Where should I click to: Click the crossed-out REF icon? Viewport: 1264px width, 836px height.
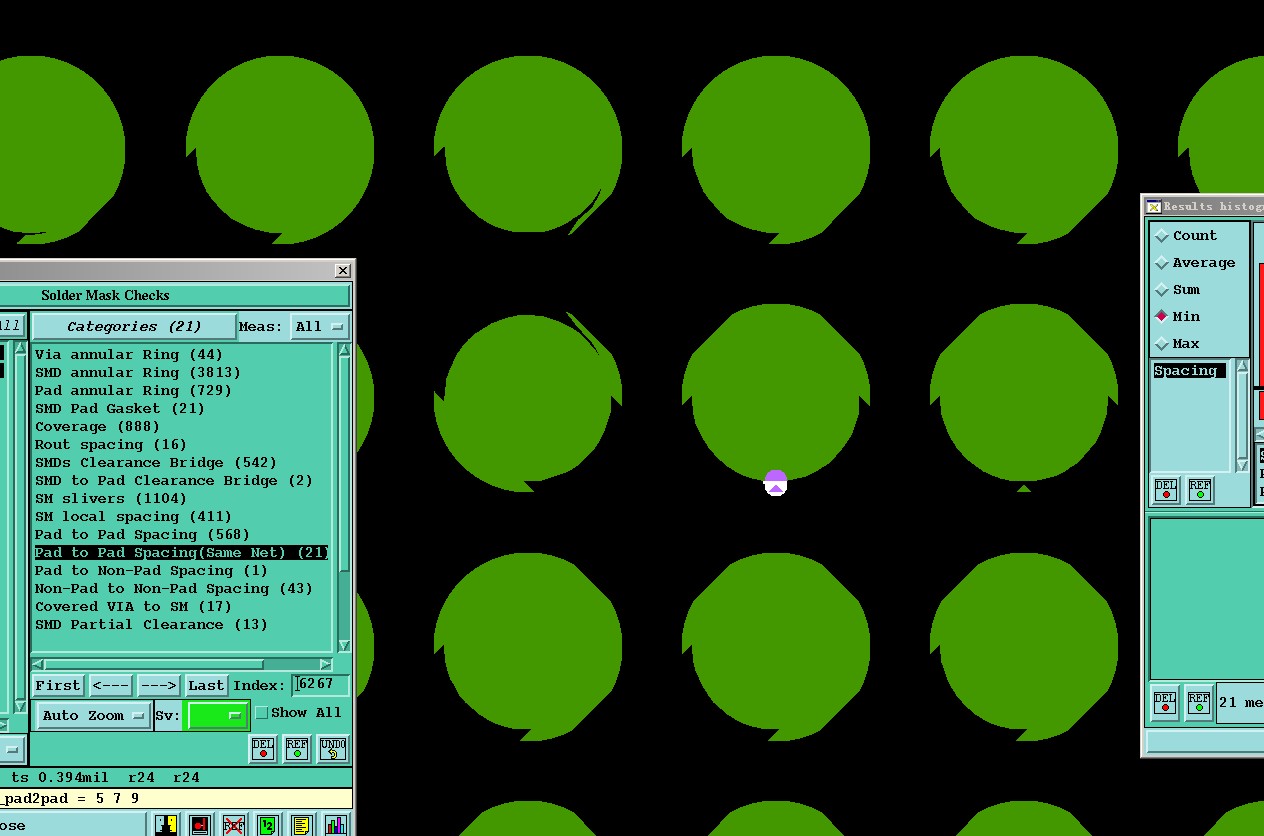(x=233, y=825)
